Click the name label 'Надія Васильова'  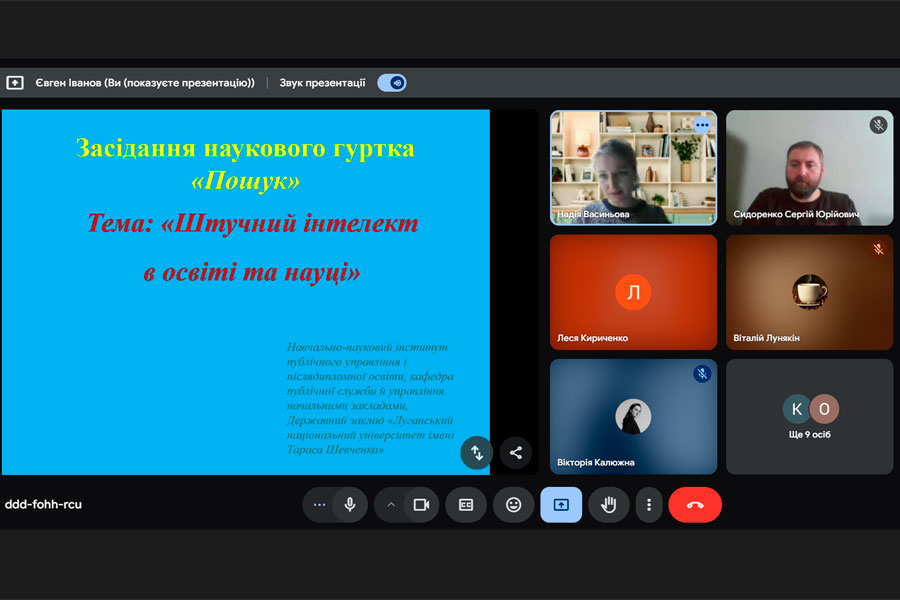pos(593,214)
